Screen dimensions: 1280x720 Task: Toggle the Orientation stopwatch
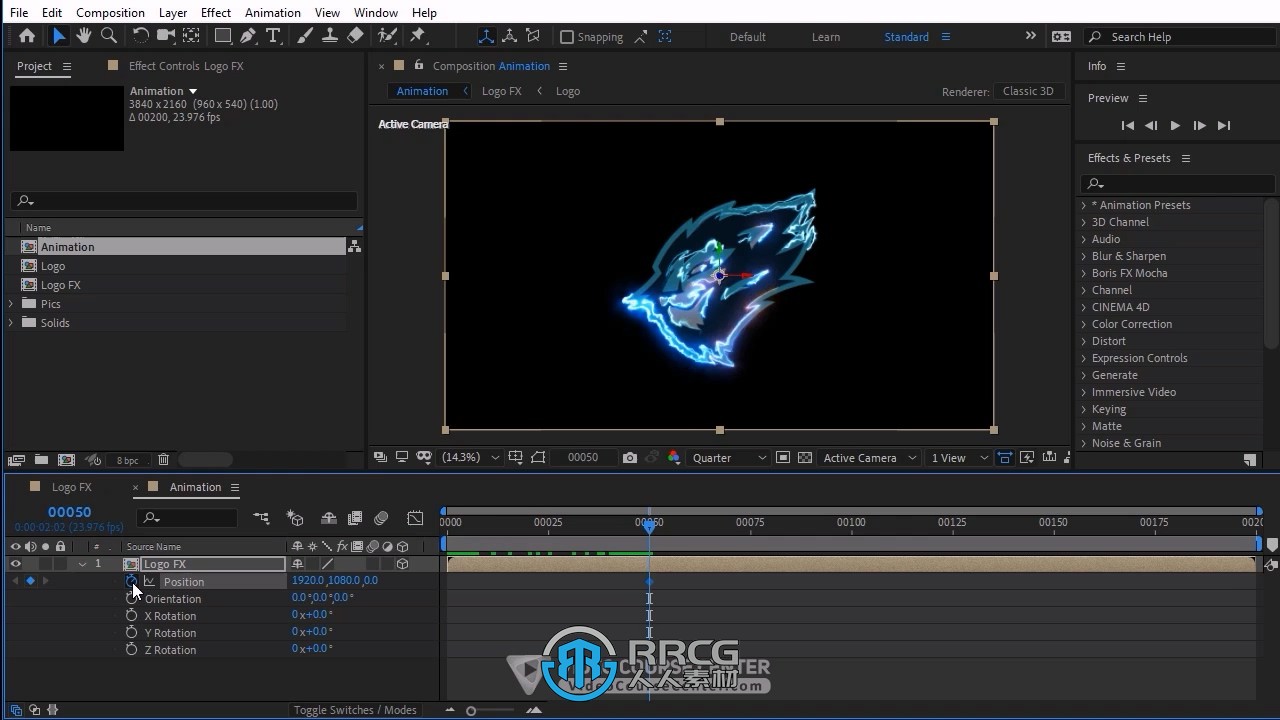point(131,598)
